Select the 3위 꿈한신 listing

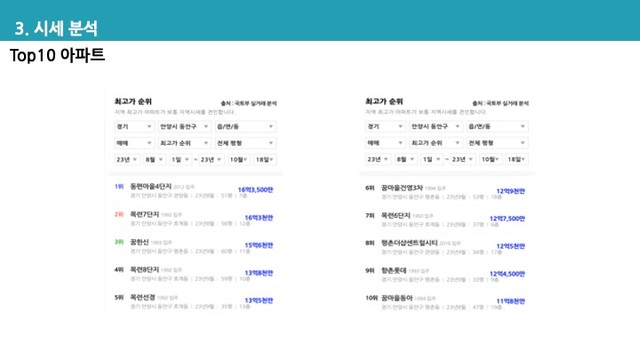[194, 246]
